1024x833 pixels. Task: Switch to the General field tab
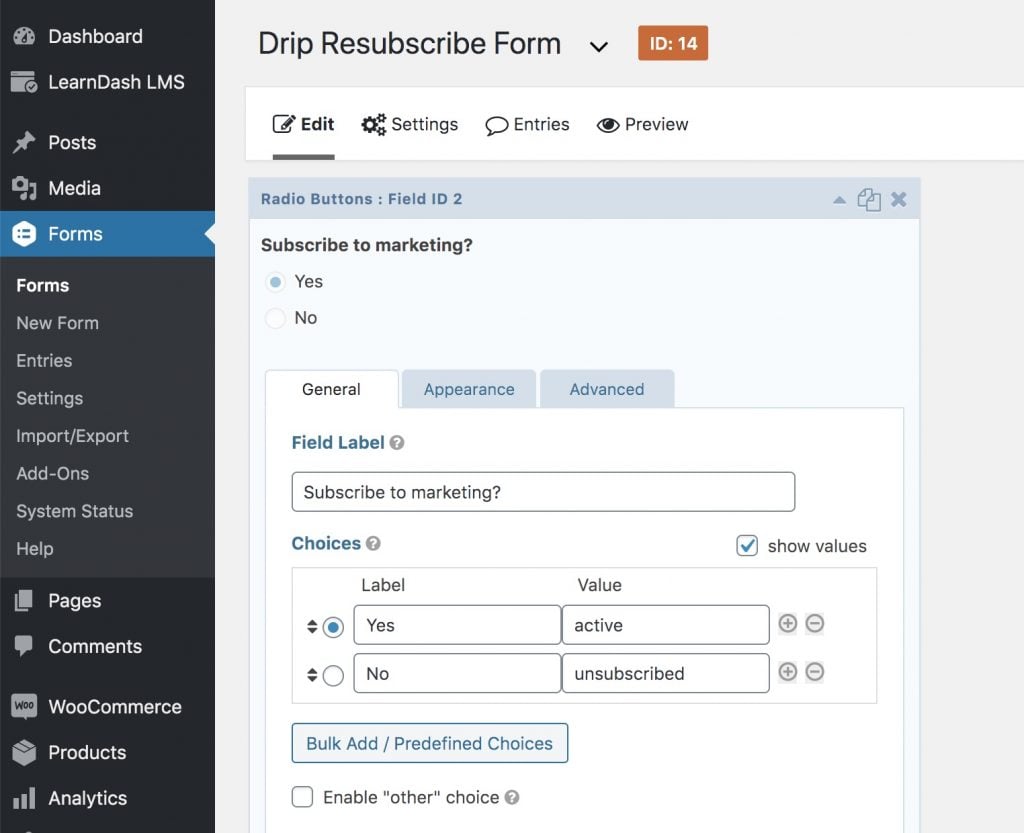coord(332,389)
